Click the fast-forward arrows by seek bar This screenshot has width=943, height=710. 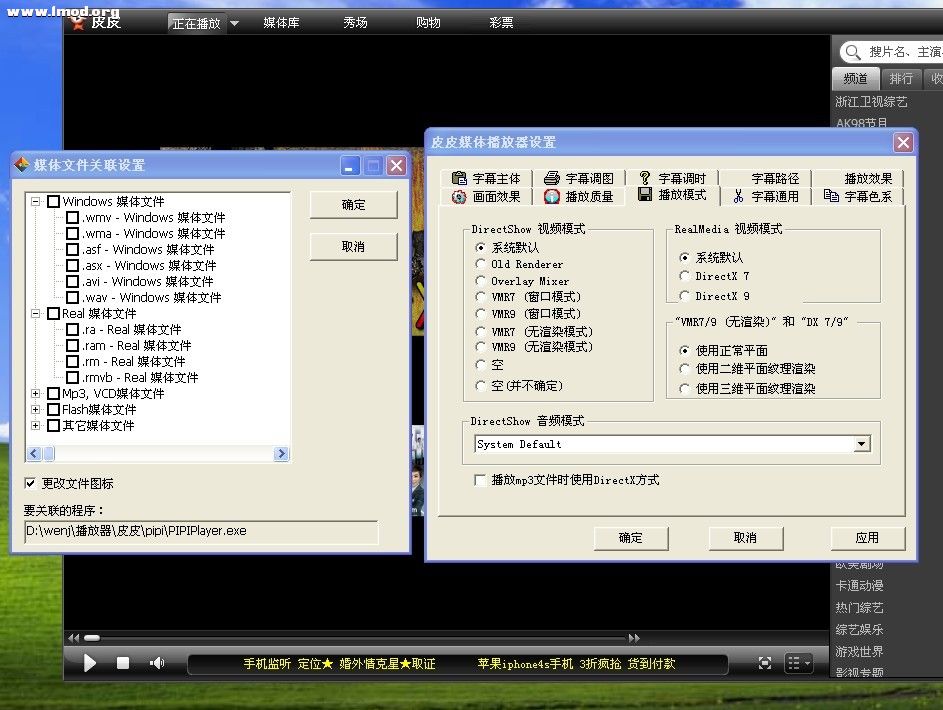pos(634,638)
